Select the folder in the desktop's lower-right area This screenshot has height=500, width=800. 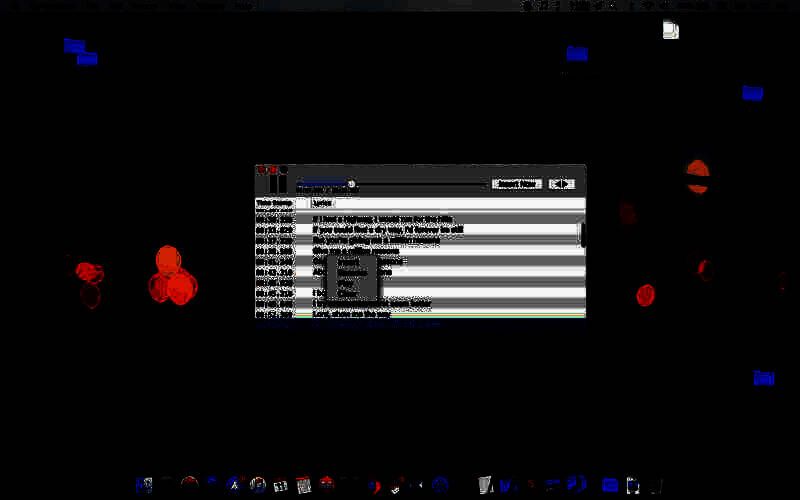tap(763, 378)
